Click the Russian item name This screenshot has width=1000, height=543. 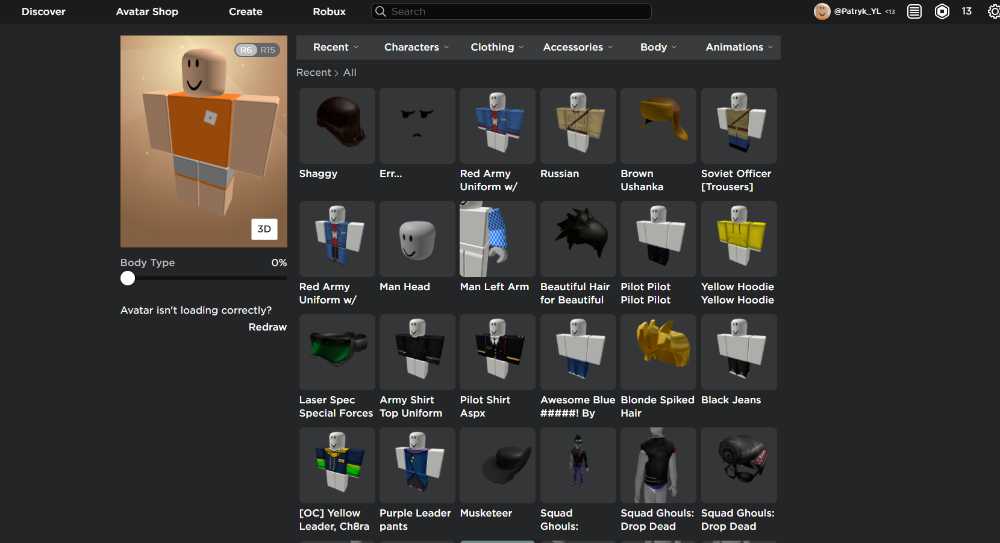point(559,174)
